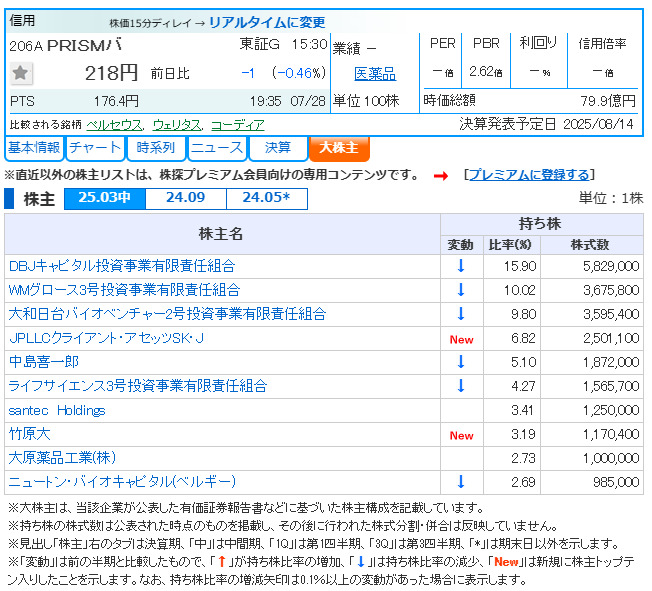This screenshot has width=652, height=591.
Task: Open compared stock コーディア
Action: point(238,125)
